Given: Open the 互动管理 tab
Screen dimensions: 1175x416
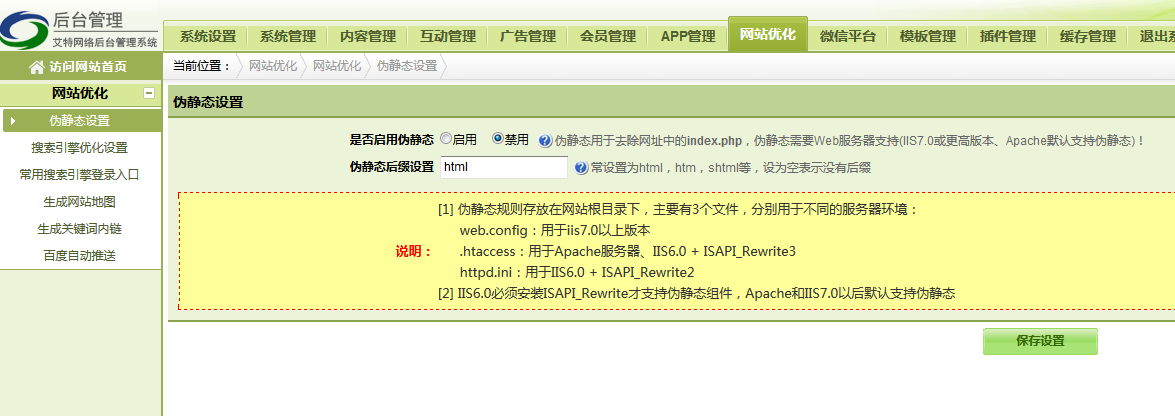Looking at the screenshot, I should click(448, 36).
